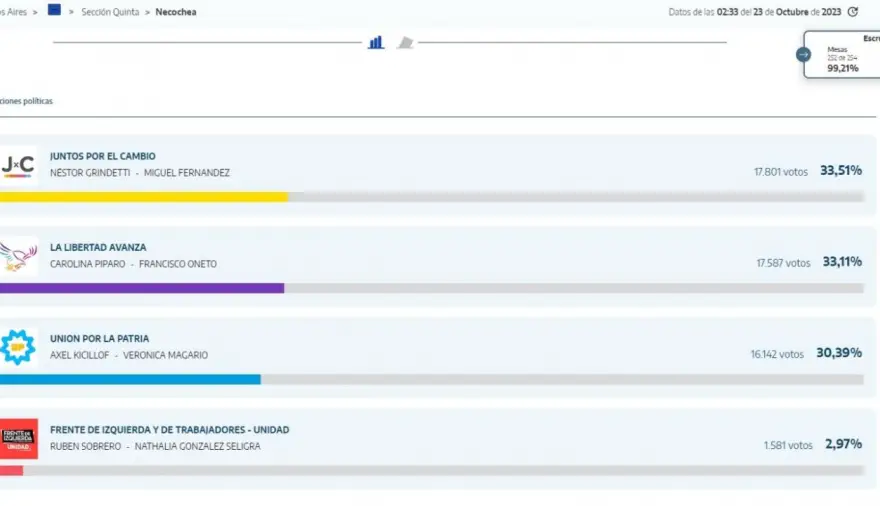The height and width of the screenshot is (506, 880).
Task: Click the Frente de Izquierda red logo
Action: pyautogui.click(x=19, y=439)
